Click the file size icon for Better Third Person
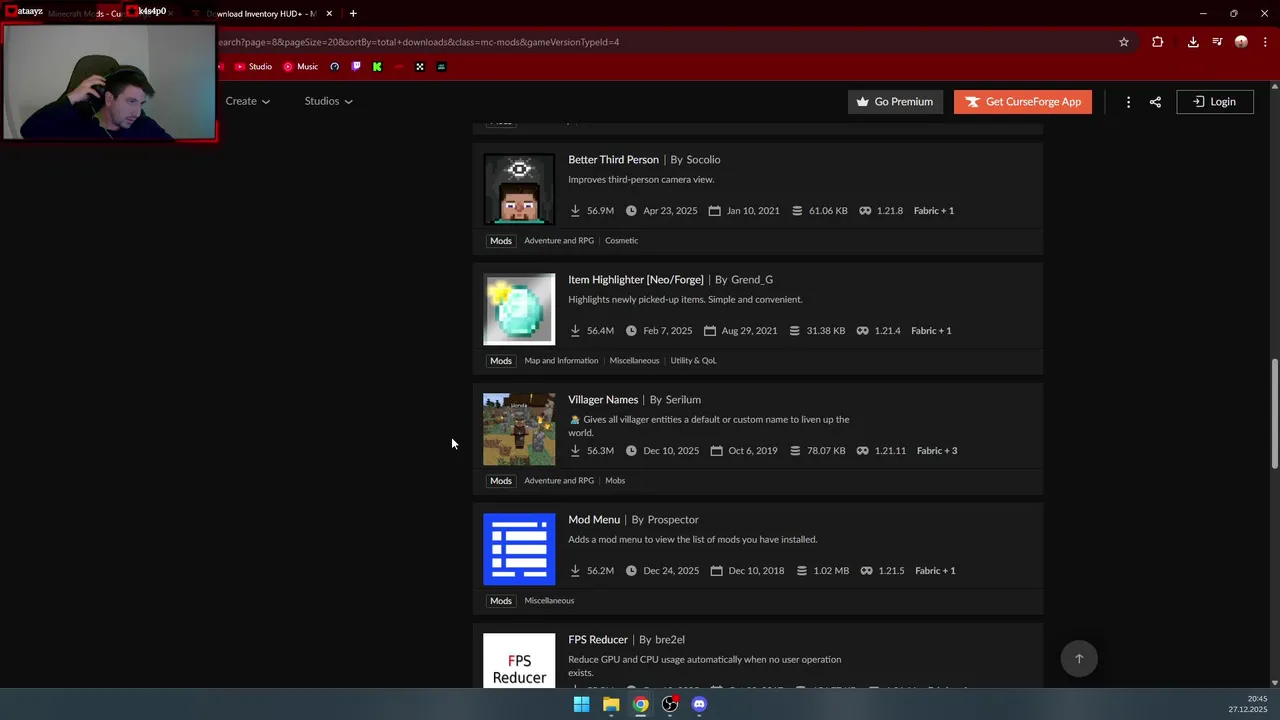Viewport: 1280px width, 720px height. [797, 211]
